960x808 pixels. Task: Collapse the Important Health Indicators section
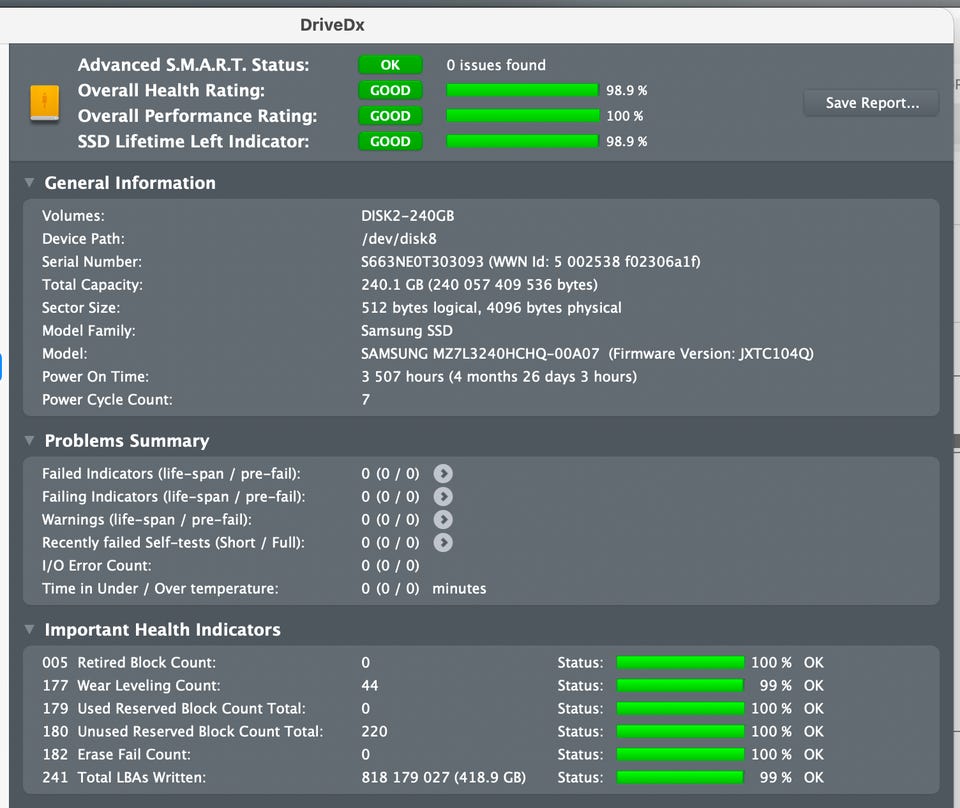pyautogui.click(x=29, y=629)
